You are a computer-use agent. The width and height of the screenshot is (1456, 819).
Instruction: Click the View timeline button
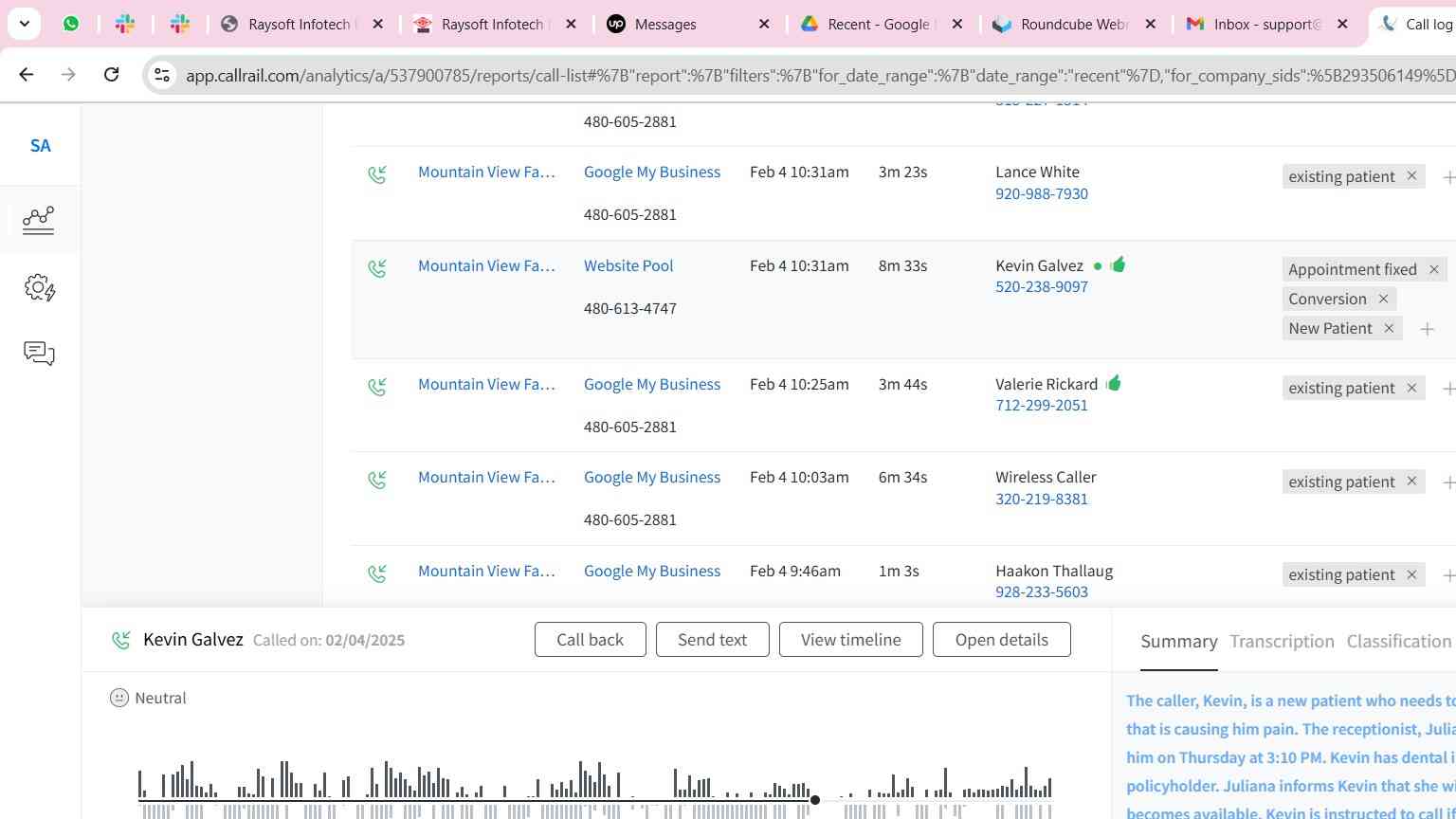click(x=850, y=640)
